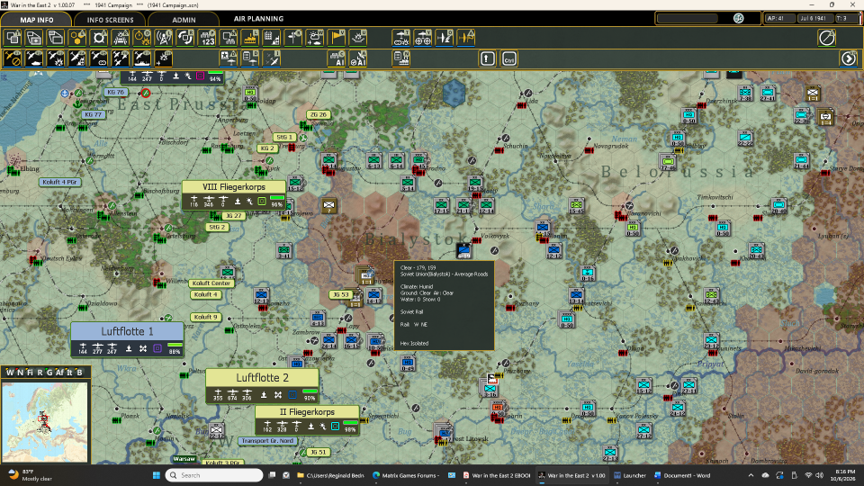
Task: Select the aircraft over ship mode icon
Action: coord(142,58)
